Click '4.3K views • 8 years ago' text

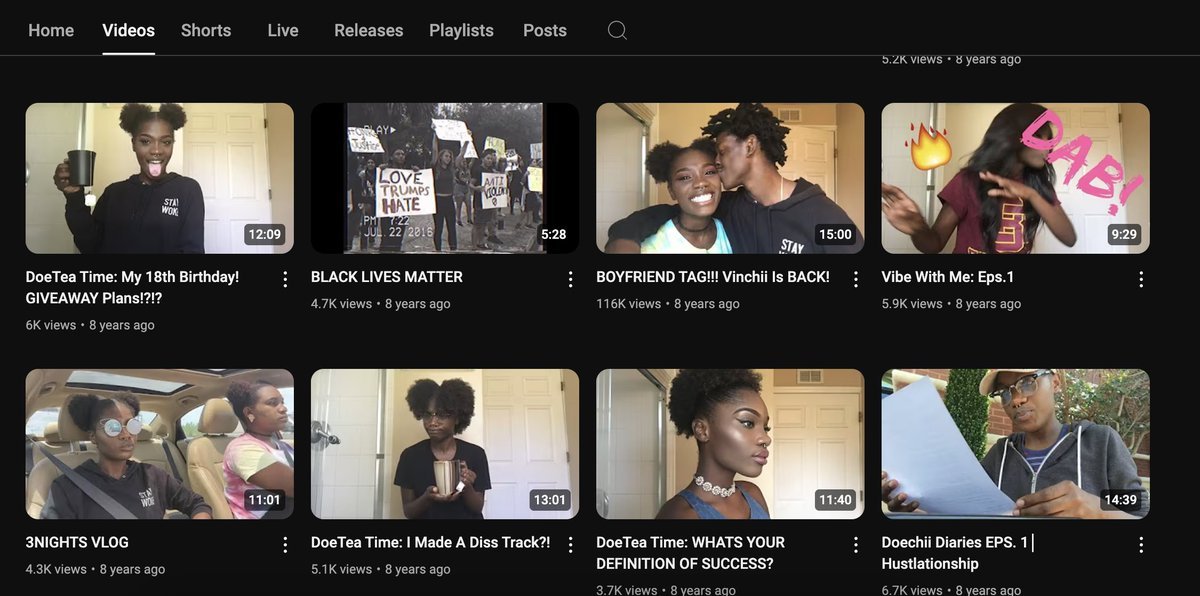point(96,569)
